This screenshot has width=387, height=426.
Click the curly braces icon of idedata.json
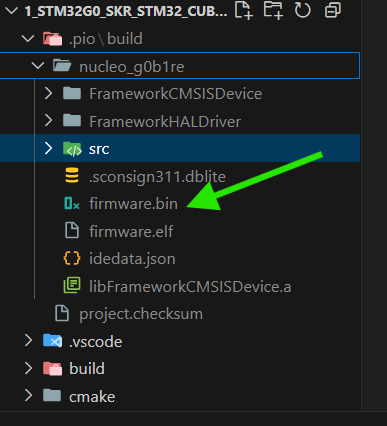[72, 259]
